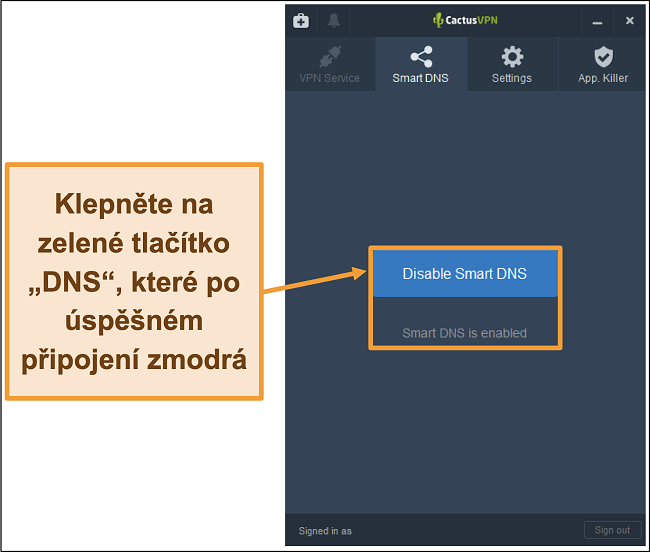This screenshot has width=650, height=552.
Task: Switch to the VPN Service tab
Action: (x=330, y=64)
